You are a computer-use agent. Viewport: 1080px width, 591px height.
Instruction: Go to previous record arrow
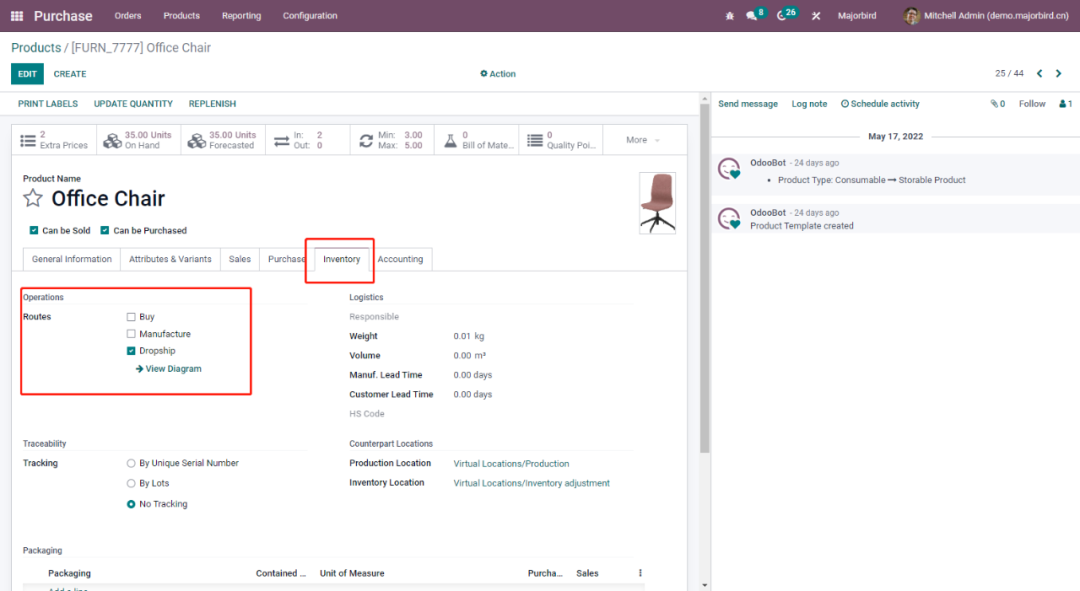click(x=1039, y=74)
